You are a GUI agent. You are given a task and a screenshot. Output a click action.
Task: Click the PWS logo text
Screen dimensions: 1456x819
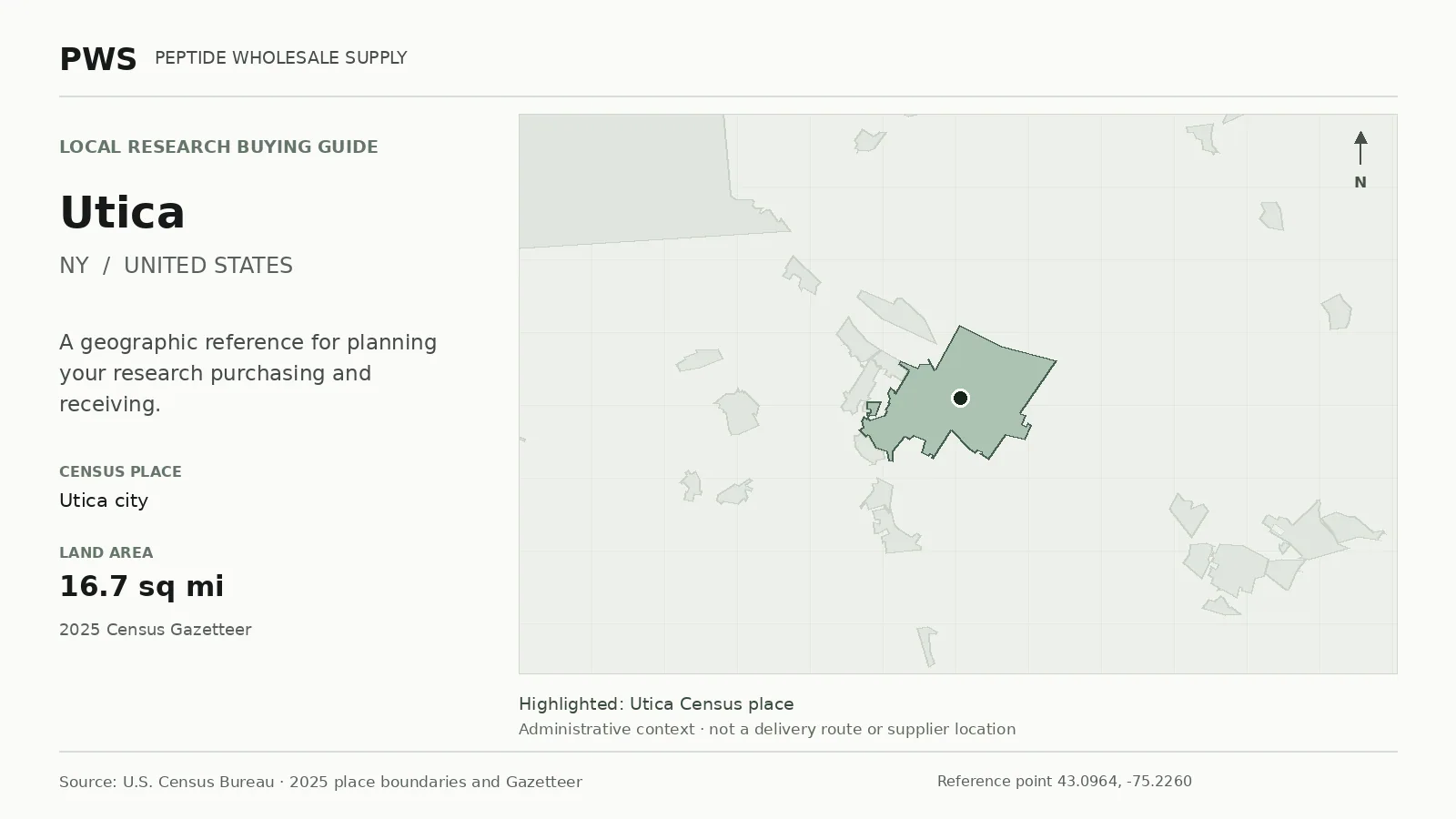(x=98, y=59)
